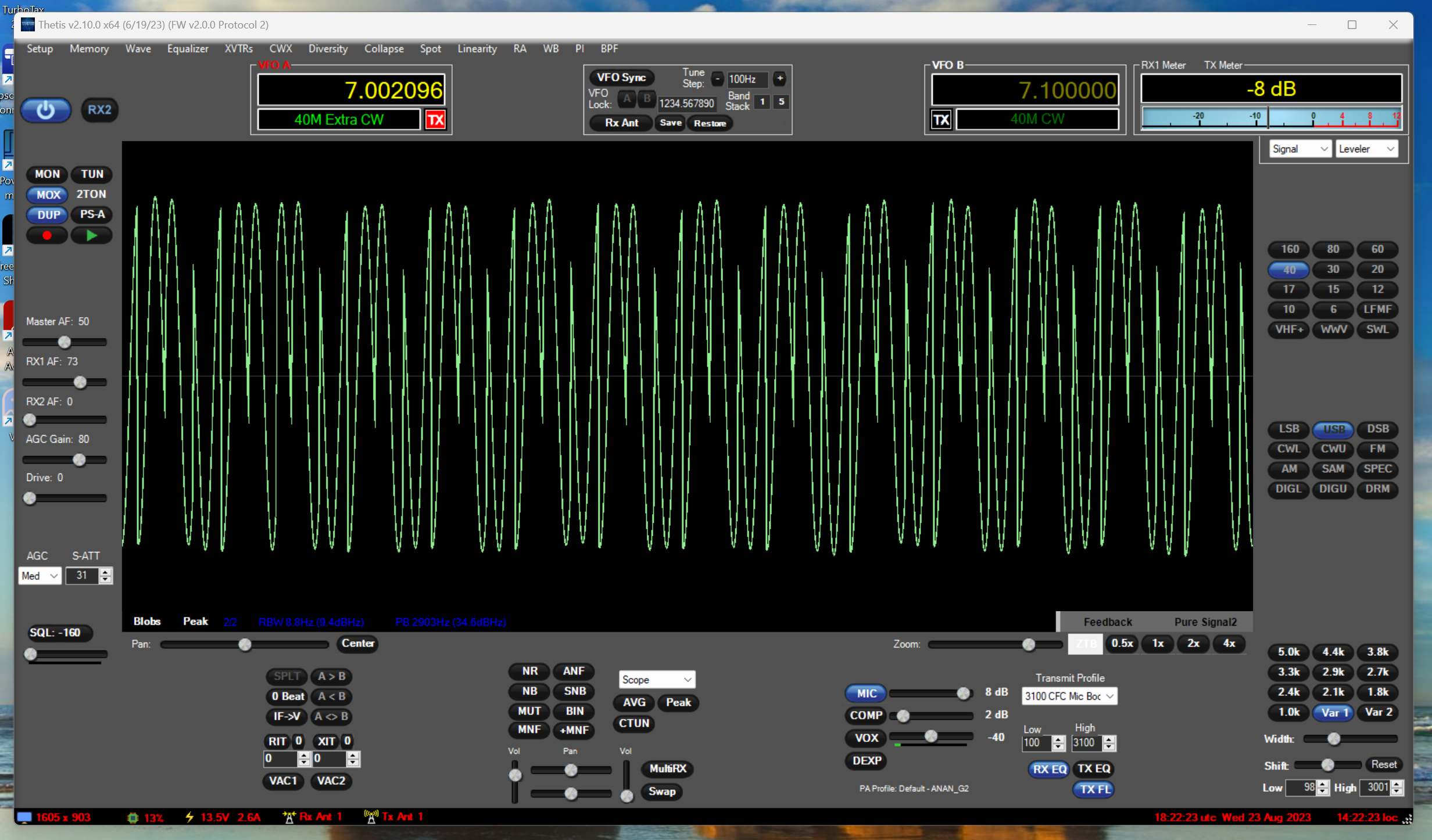
Task: Toggle the MON monitor button
Action: click(47, 174)
